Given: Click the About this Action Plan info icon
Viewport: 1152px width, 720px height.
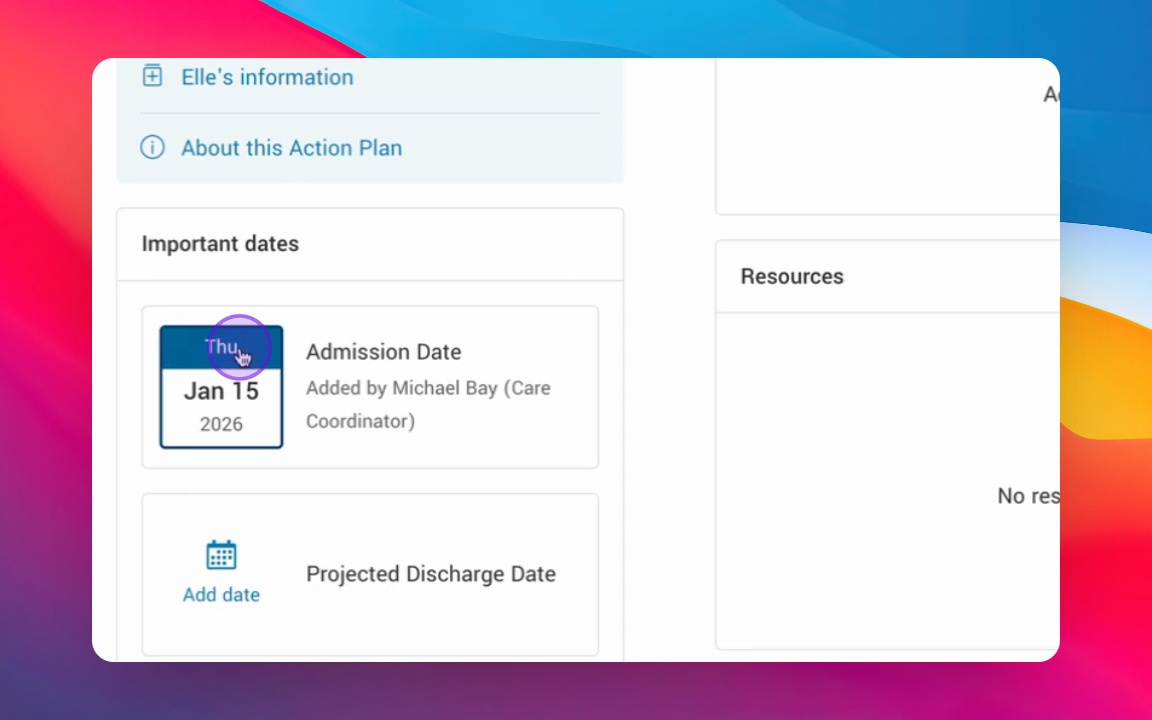Looking at the screenshot, I should (152, 148).
